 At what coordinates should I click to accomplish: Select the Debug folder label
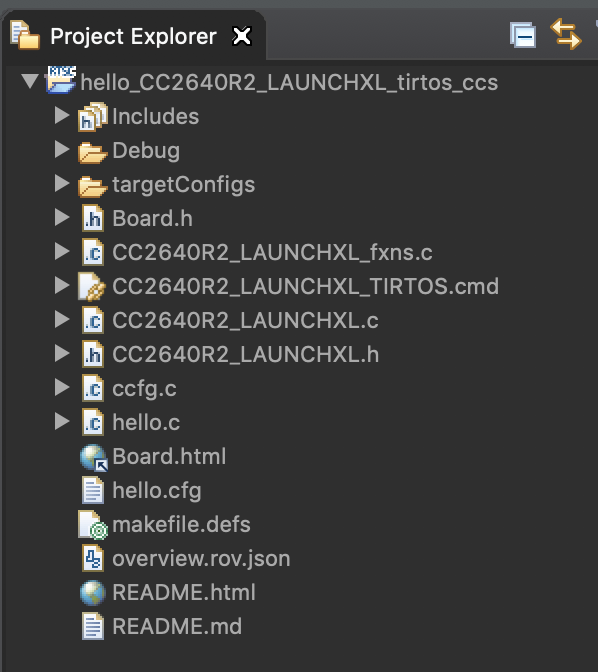coord(146,151)
